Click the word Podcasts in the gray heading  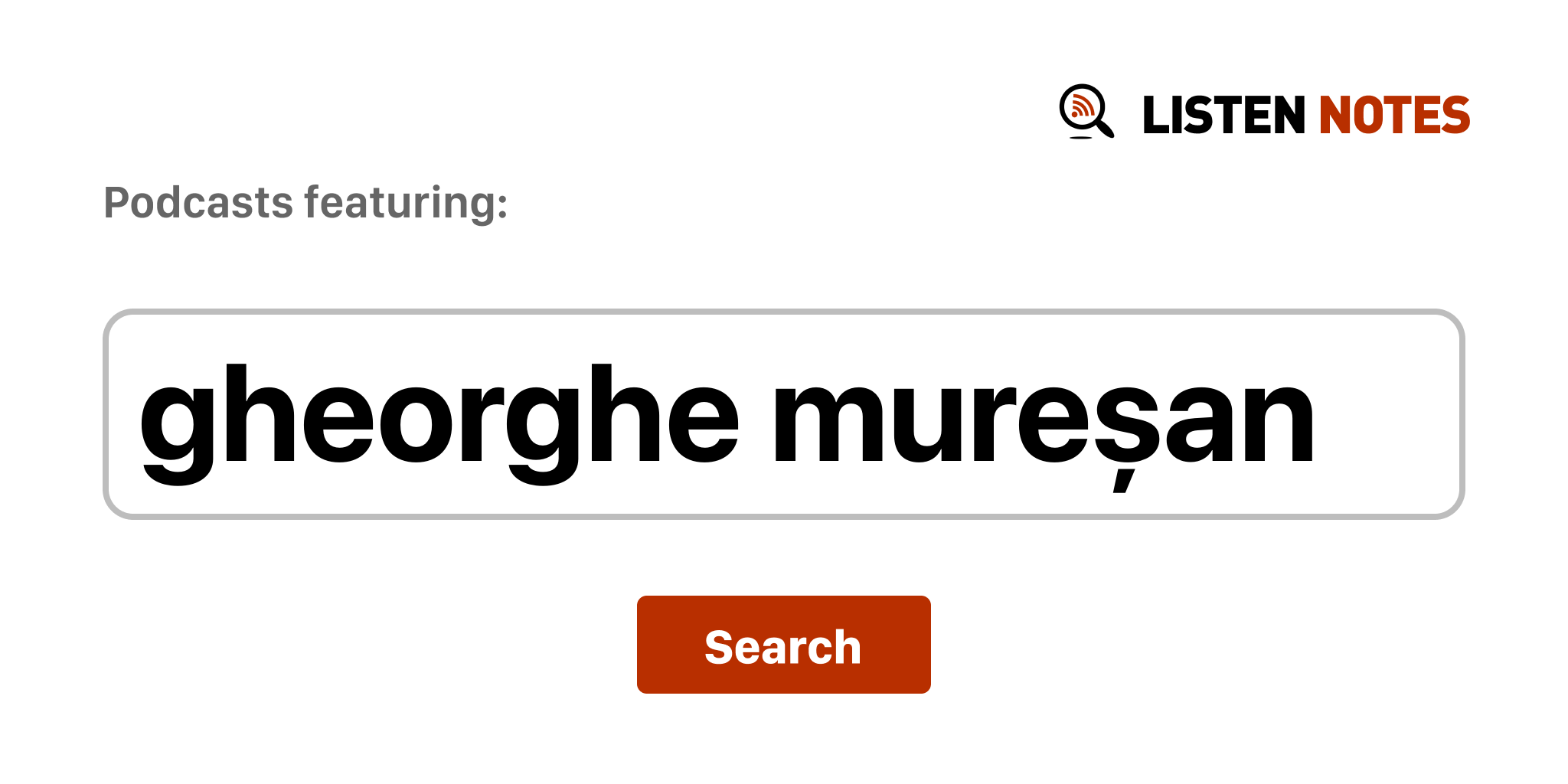click(199, 202)
